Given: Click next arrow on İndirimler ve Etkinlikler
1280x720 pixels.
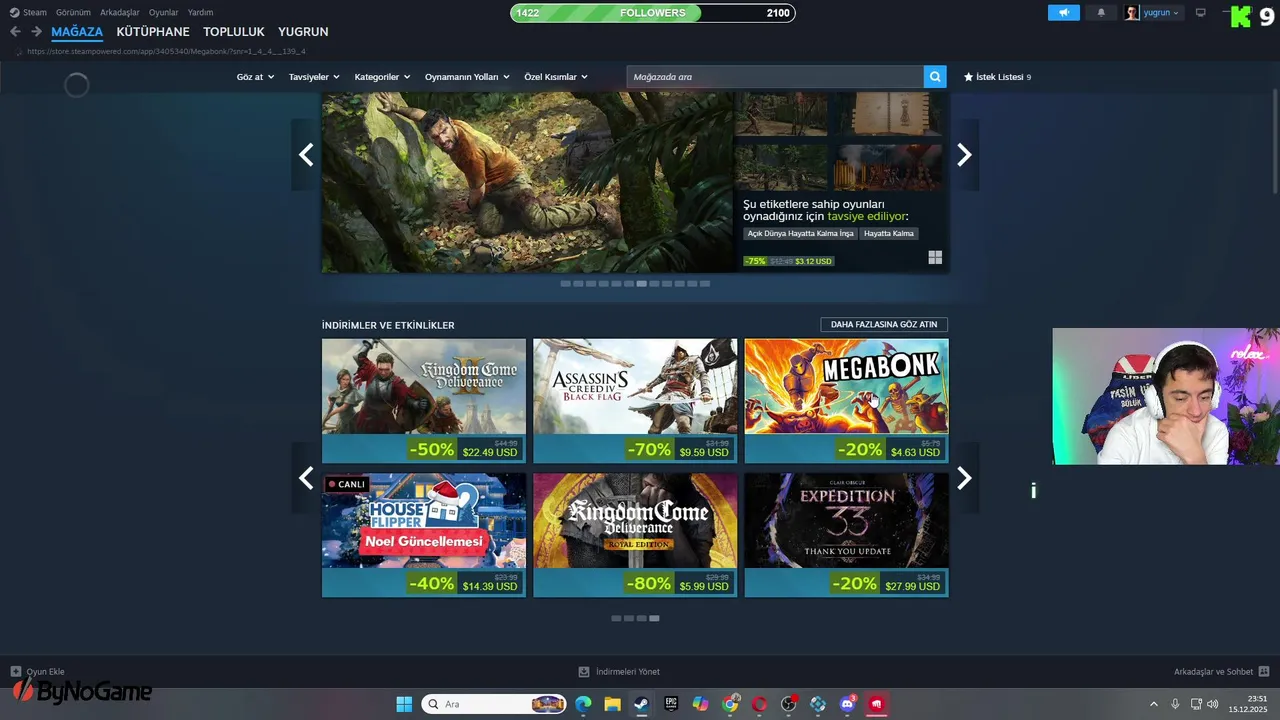Looking at the screenshot, I should coord(964,478).
